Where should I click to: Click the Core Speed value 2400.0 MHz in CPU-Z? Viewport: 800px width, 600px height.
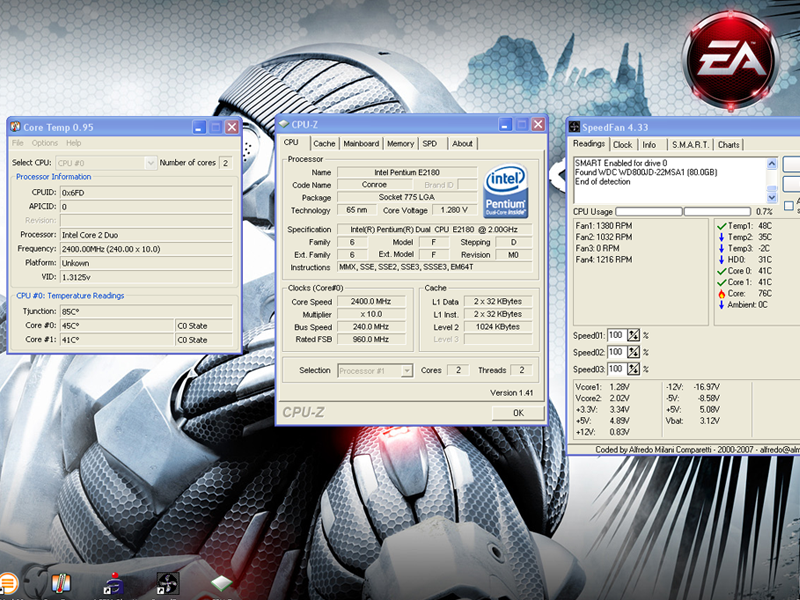pyautogui.click(x=371, y=302)
